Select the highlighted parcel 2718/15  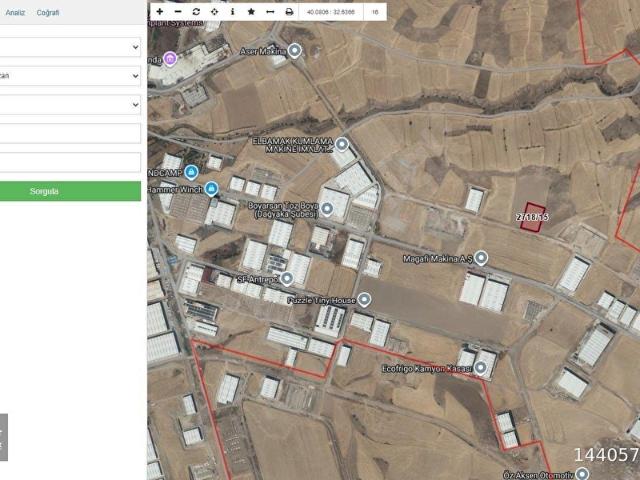(533, 218)
